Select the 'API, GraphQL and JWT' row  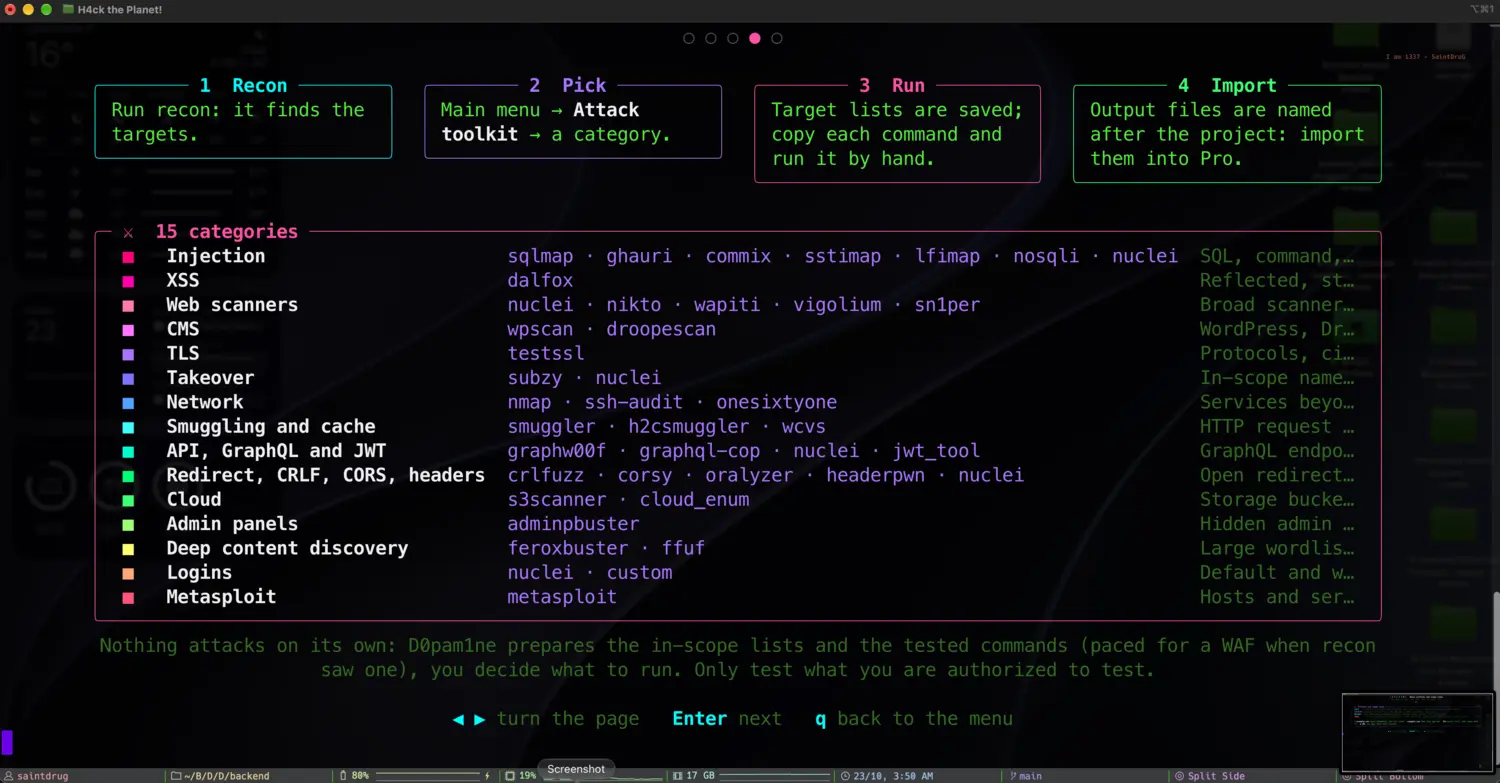738,451
